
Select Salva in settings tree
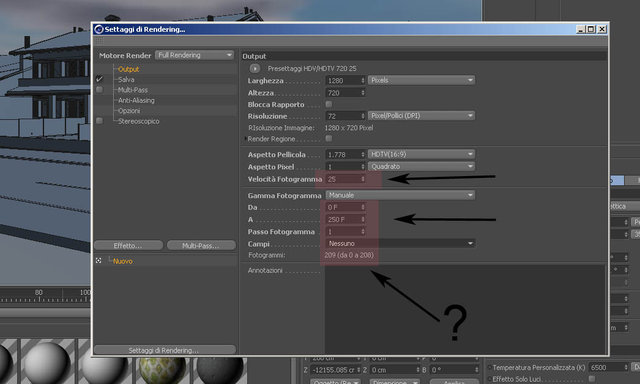click(126, 80)
